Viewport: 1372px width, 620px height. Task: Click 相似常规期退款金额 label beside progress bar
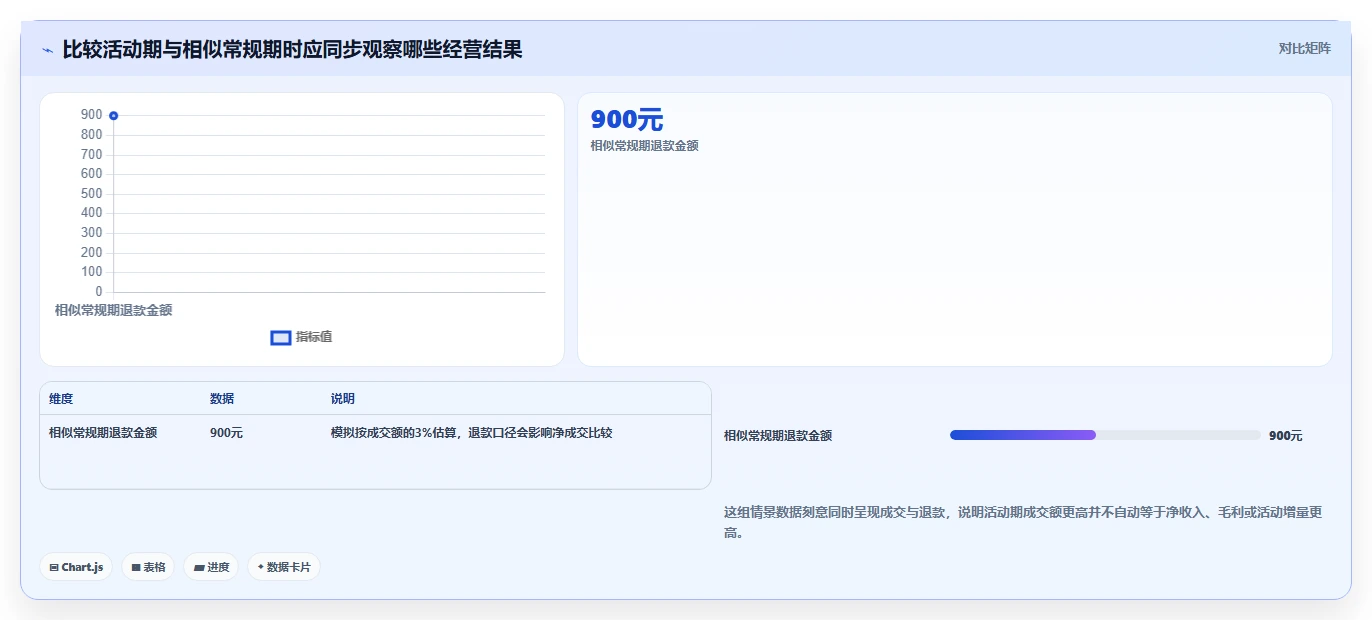pos(778,436)
